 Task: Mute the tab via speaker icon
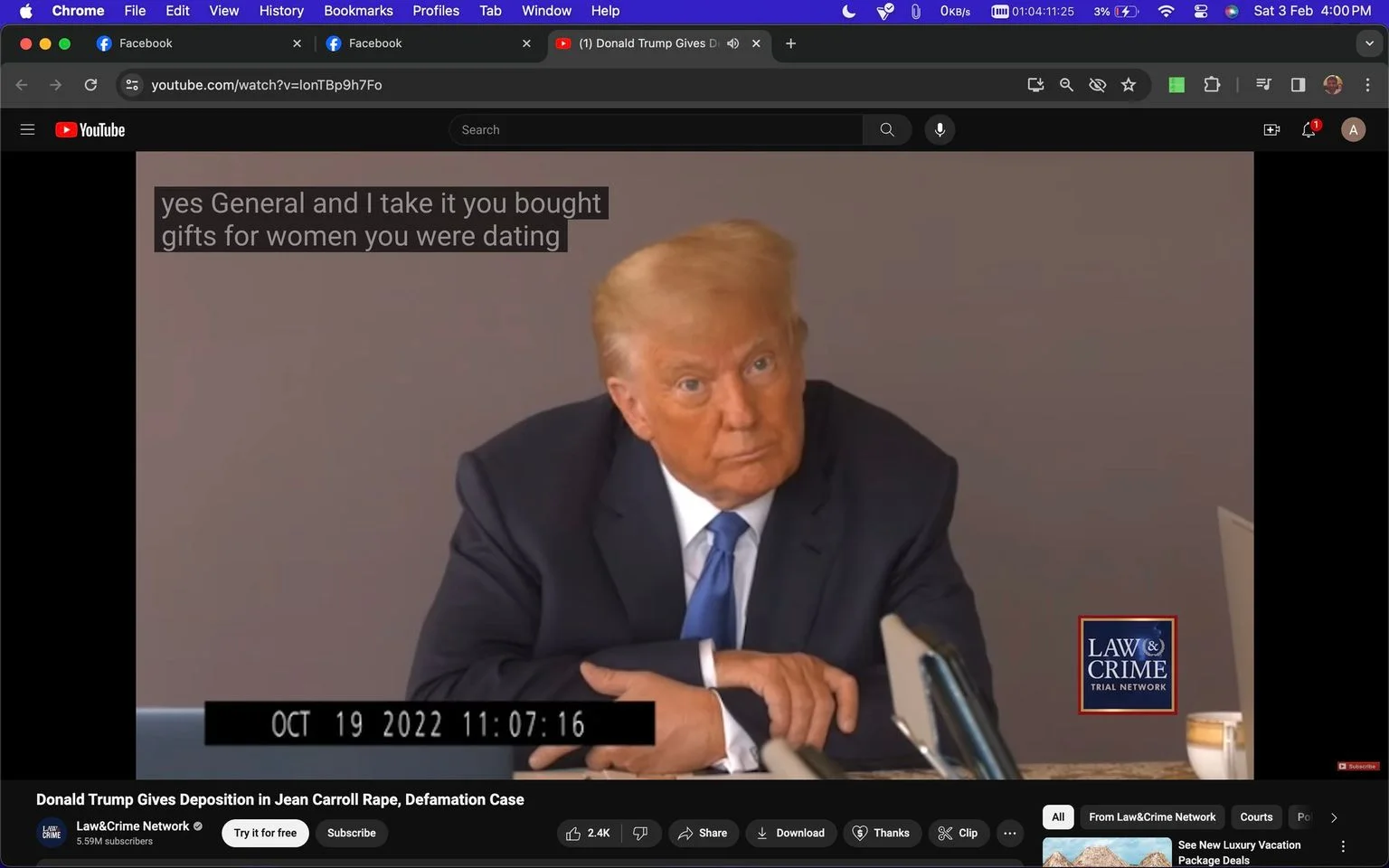pos(732,43)
